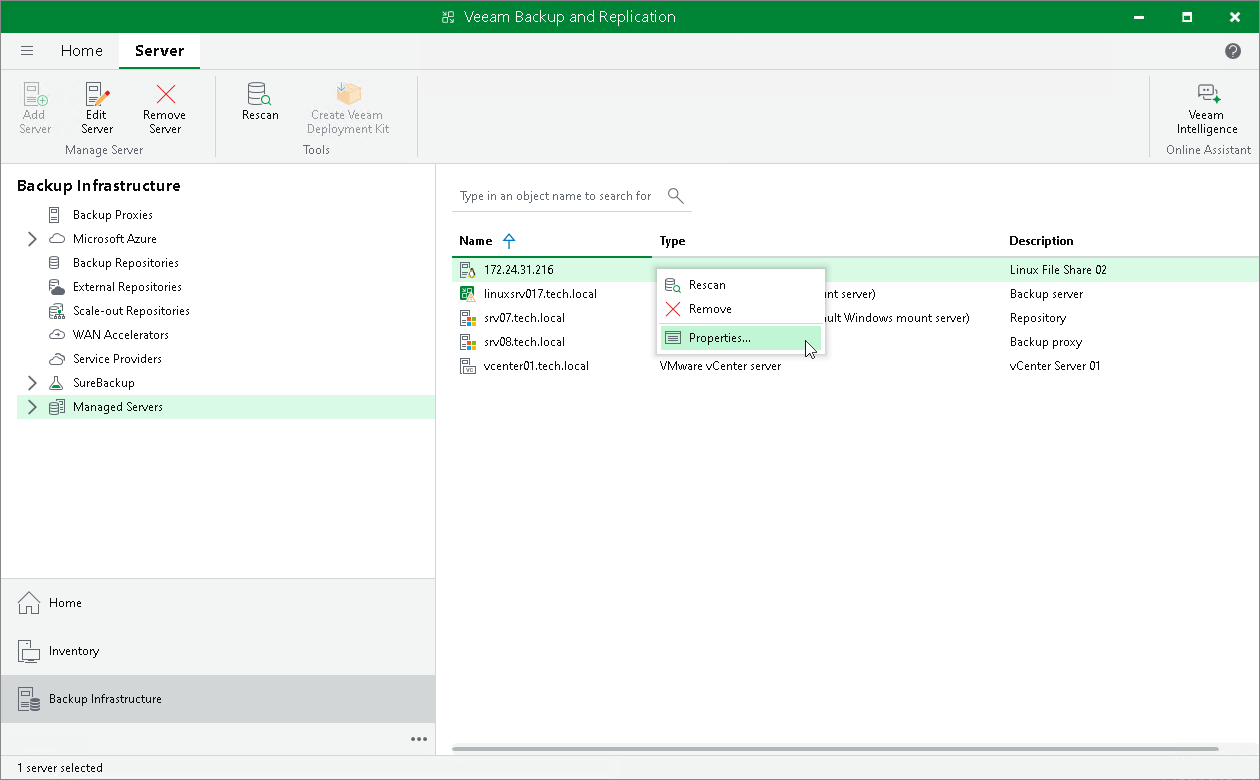Click the "Backup proxy" description cell
Viewport: 1260px width, 780px height.
click(1046, 342)
